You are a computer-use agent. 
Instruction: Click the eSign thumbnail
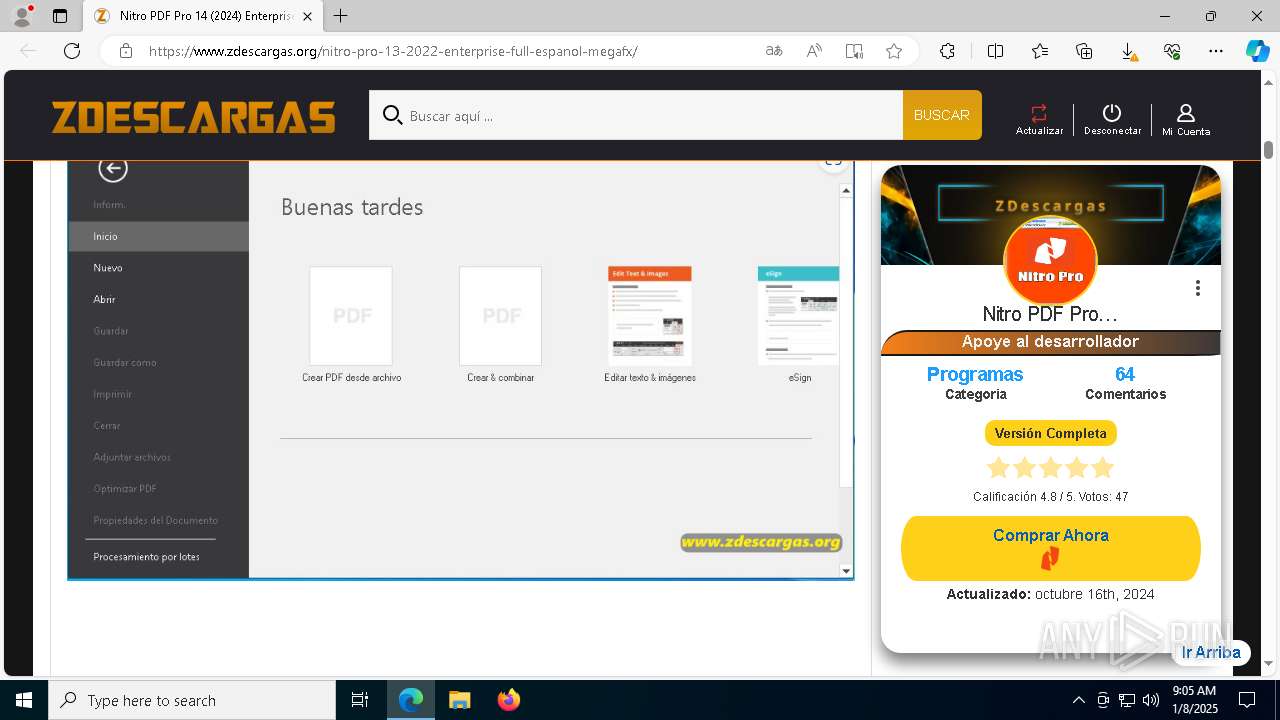798,315
